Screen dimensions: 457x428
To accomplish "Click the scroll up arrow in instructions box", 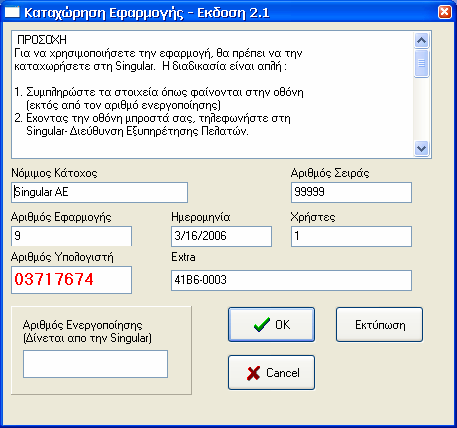I will pyautogui.click(x=421, y=41).
